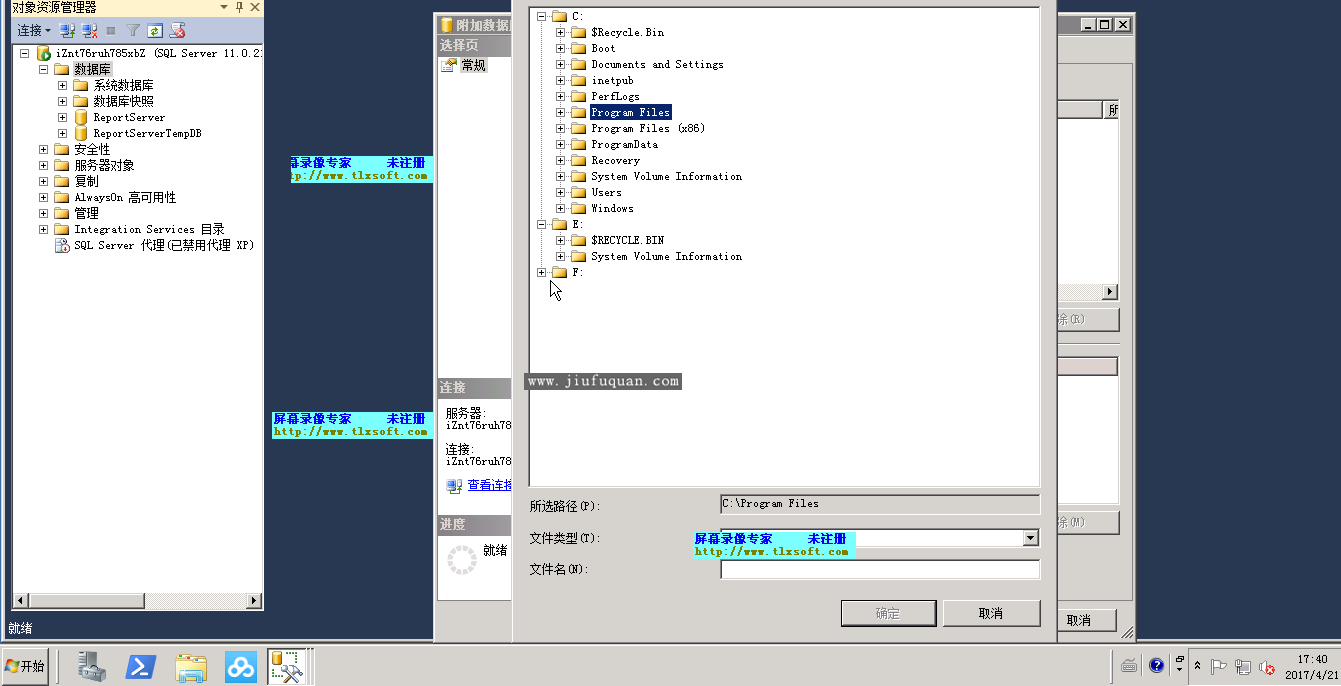This screenshot has height=686, width=1341.
Task: Collapse the C: drive node
Action: click(x=542, y=16)
